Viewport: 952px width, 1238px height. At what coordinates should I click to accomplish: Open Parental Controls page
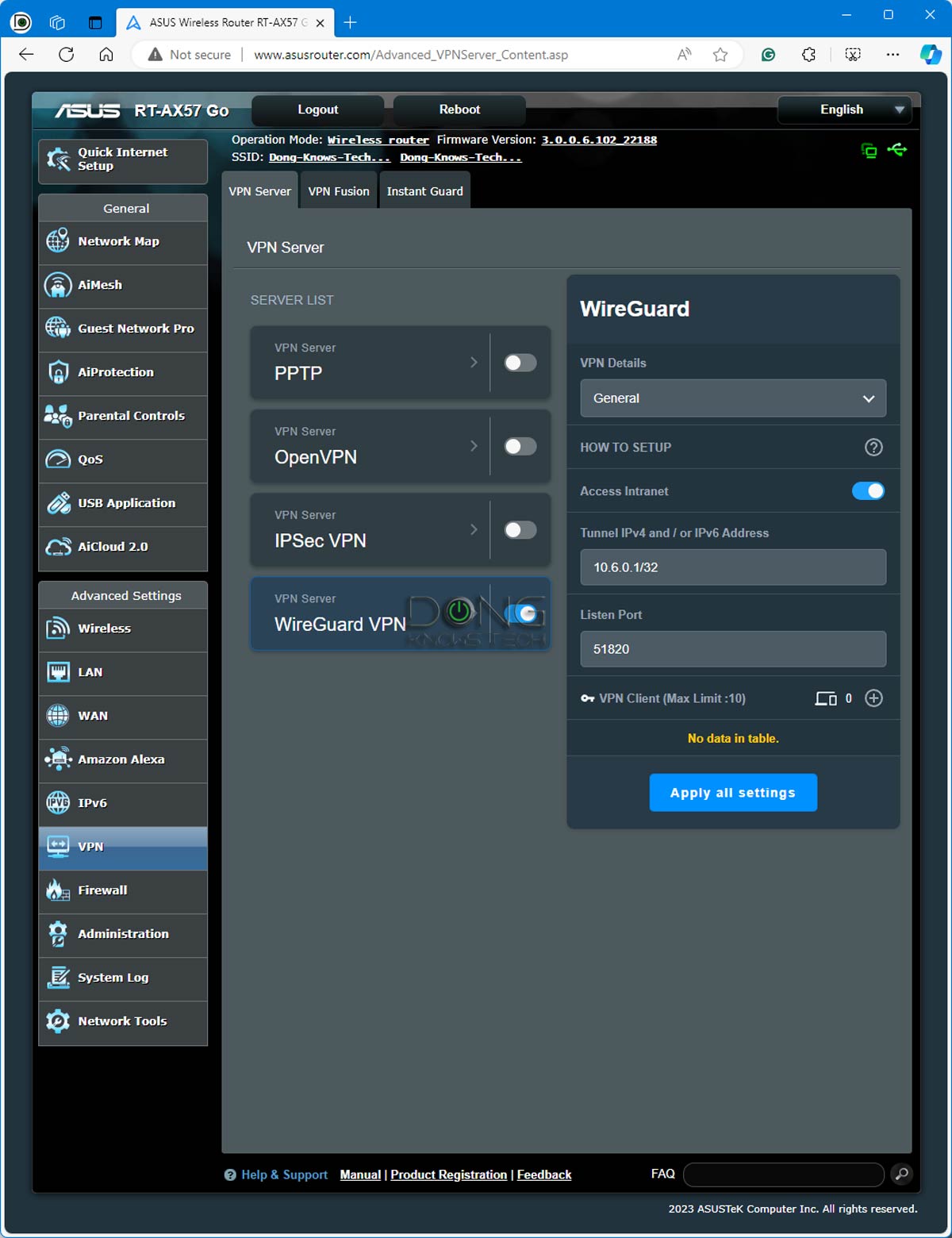click(x=123, y=416)
